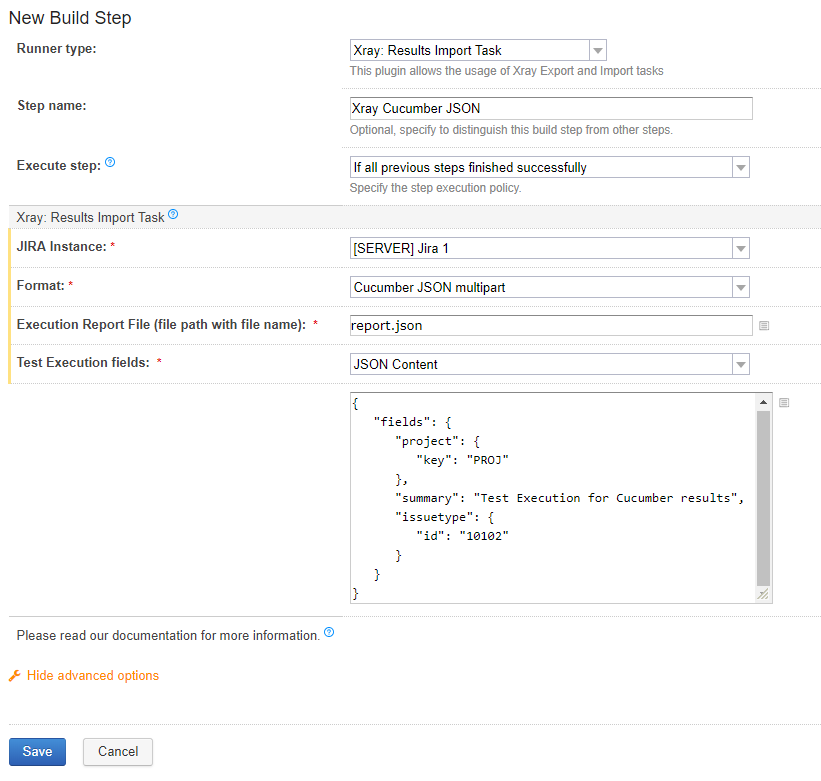Click parameter icon next to report.json field
The height and width of the screenshot is (781, 821).
click(764, 326)
